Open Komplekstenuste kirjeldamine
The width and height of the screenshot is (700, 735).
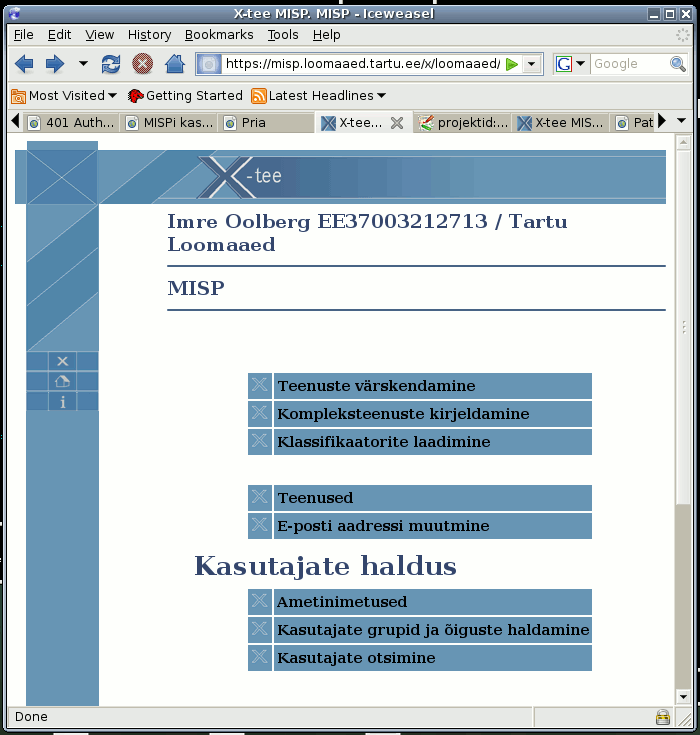tap(432, 414)
